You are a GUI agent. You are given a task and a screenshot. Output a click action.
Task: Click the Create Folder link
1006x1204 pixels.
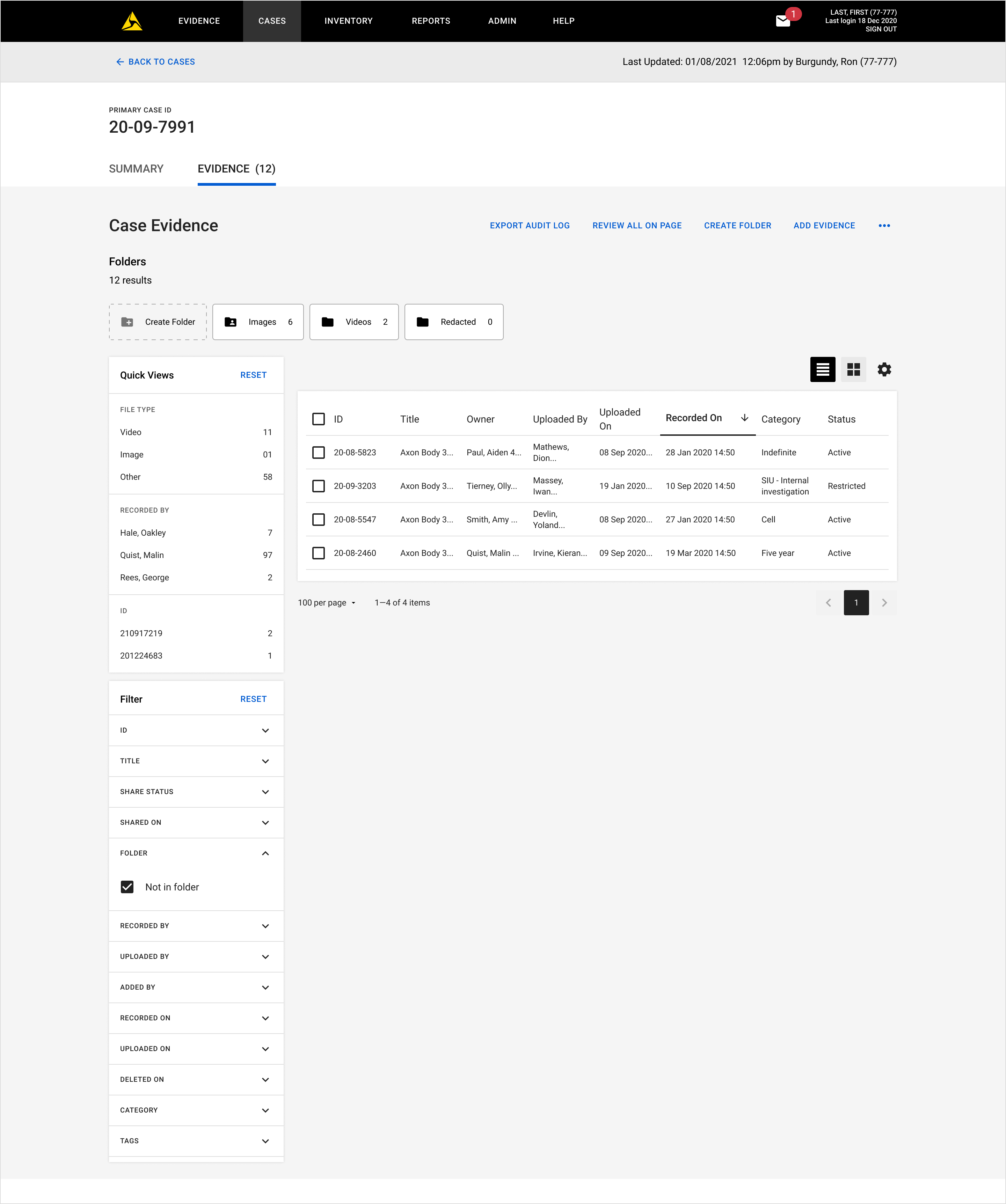737,226
